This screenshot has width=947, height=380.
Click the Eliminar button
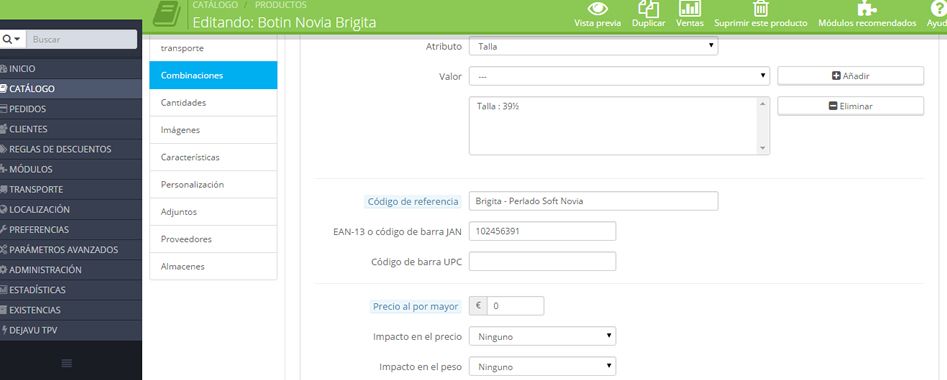[850, 106]
